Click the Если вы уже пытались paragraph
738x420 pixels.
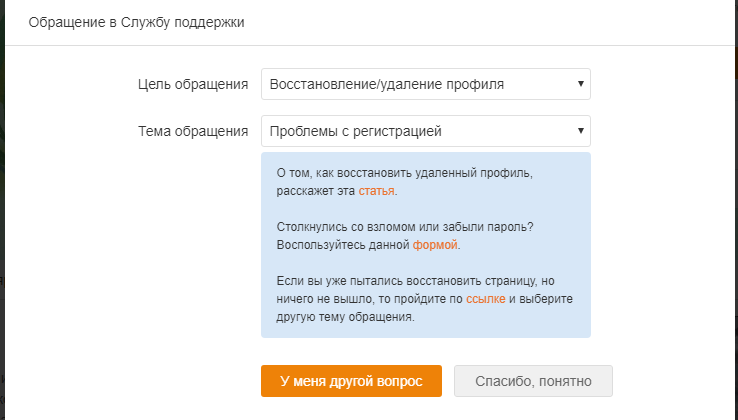click(425, 299)
